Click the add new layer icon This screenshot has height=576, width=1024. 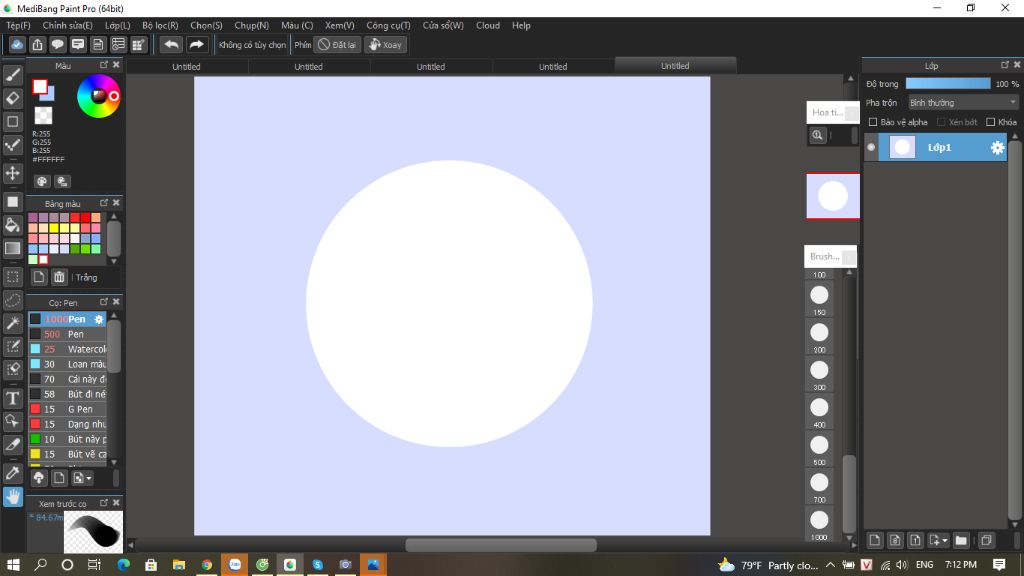click(x=874, y=540)
